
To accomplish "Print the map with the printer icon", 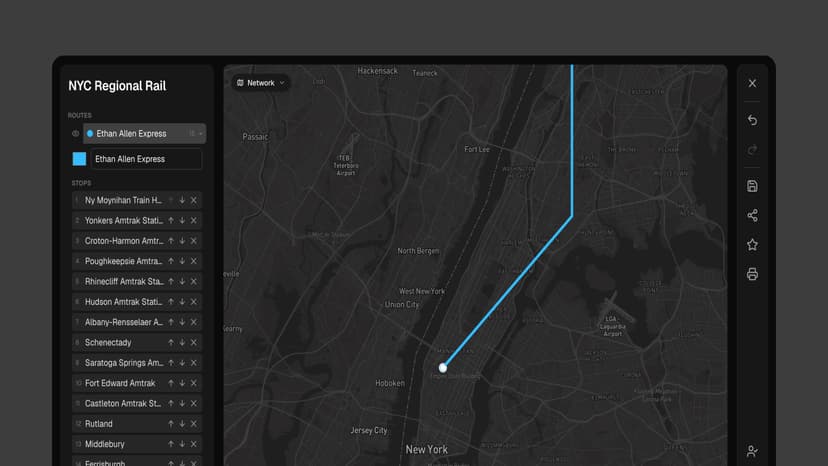I will 752,274.
